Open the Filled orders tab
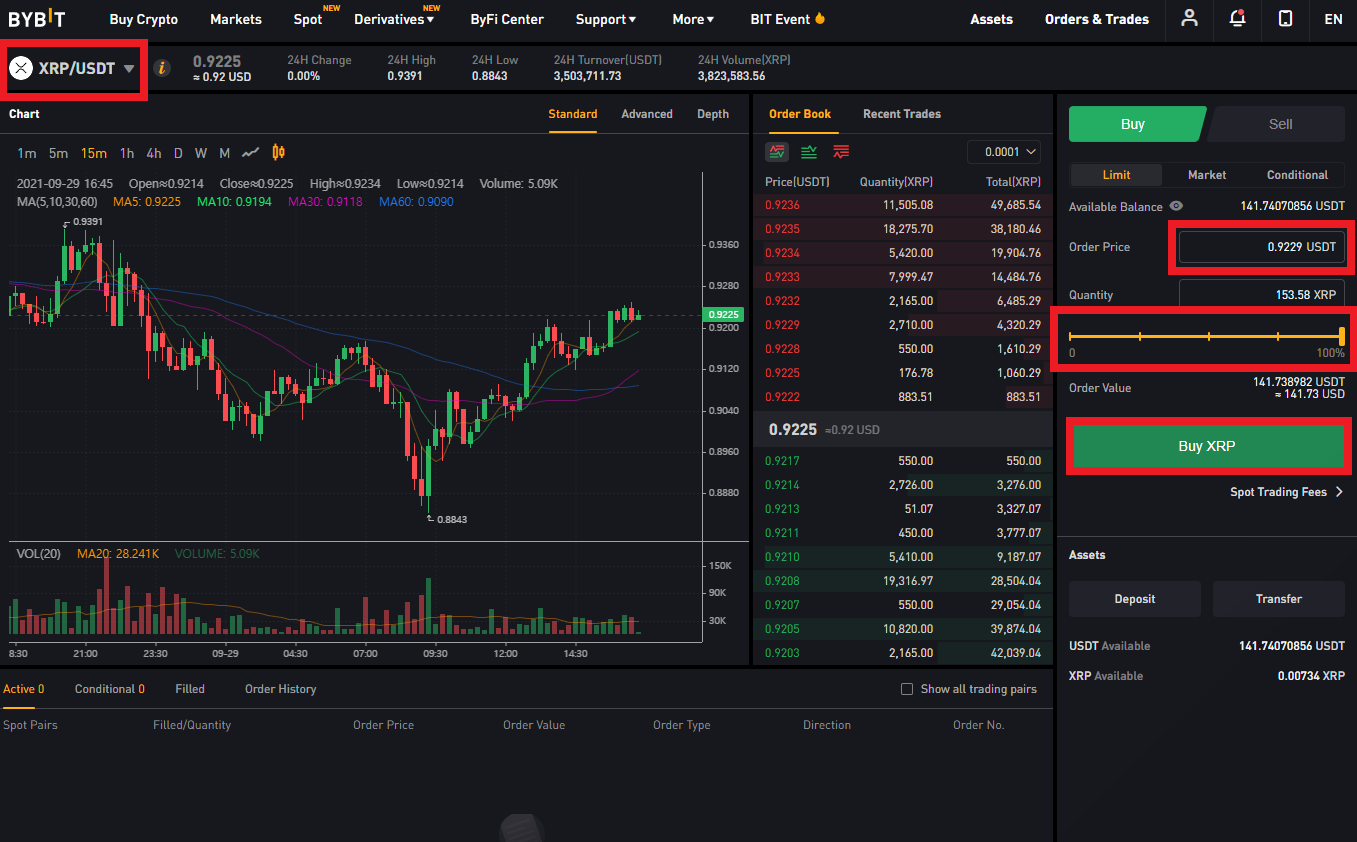Screen dimensions: 1357x842 click(x=190, y=689)
